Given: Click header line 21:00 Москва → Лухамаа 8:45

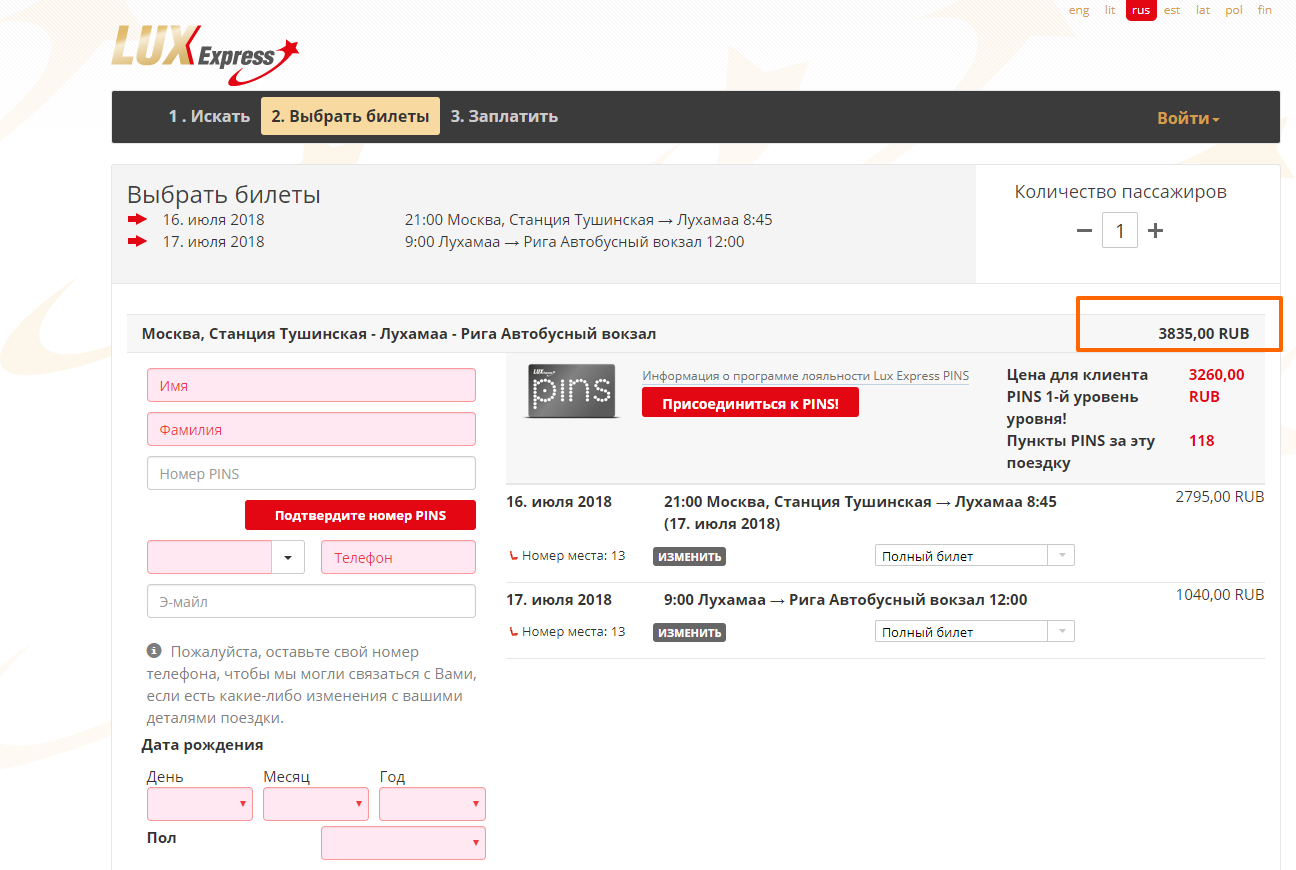Looking at the screenshot, I should [588, 220].
